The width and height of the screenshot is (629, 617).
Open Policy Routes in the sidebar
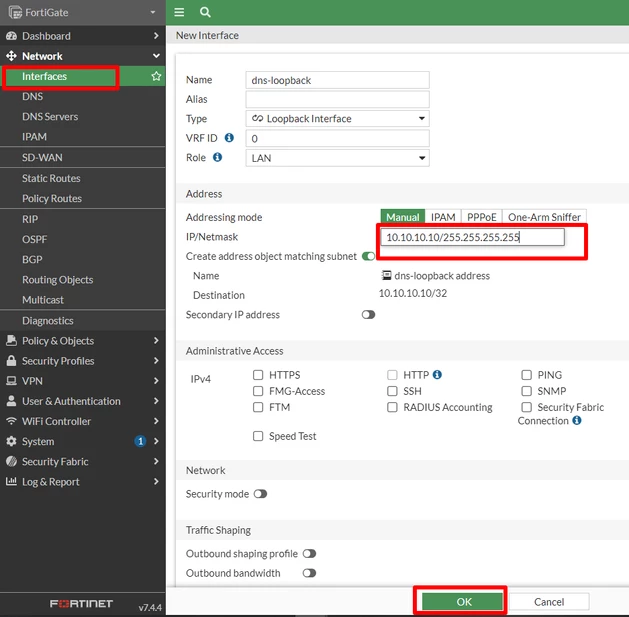coord(52,198)
